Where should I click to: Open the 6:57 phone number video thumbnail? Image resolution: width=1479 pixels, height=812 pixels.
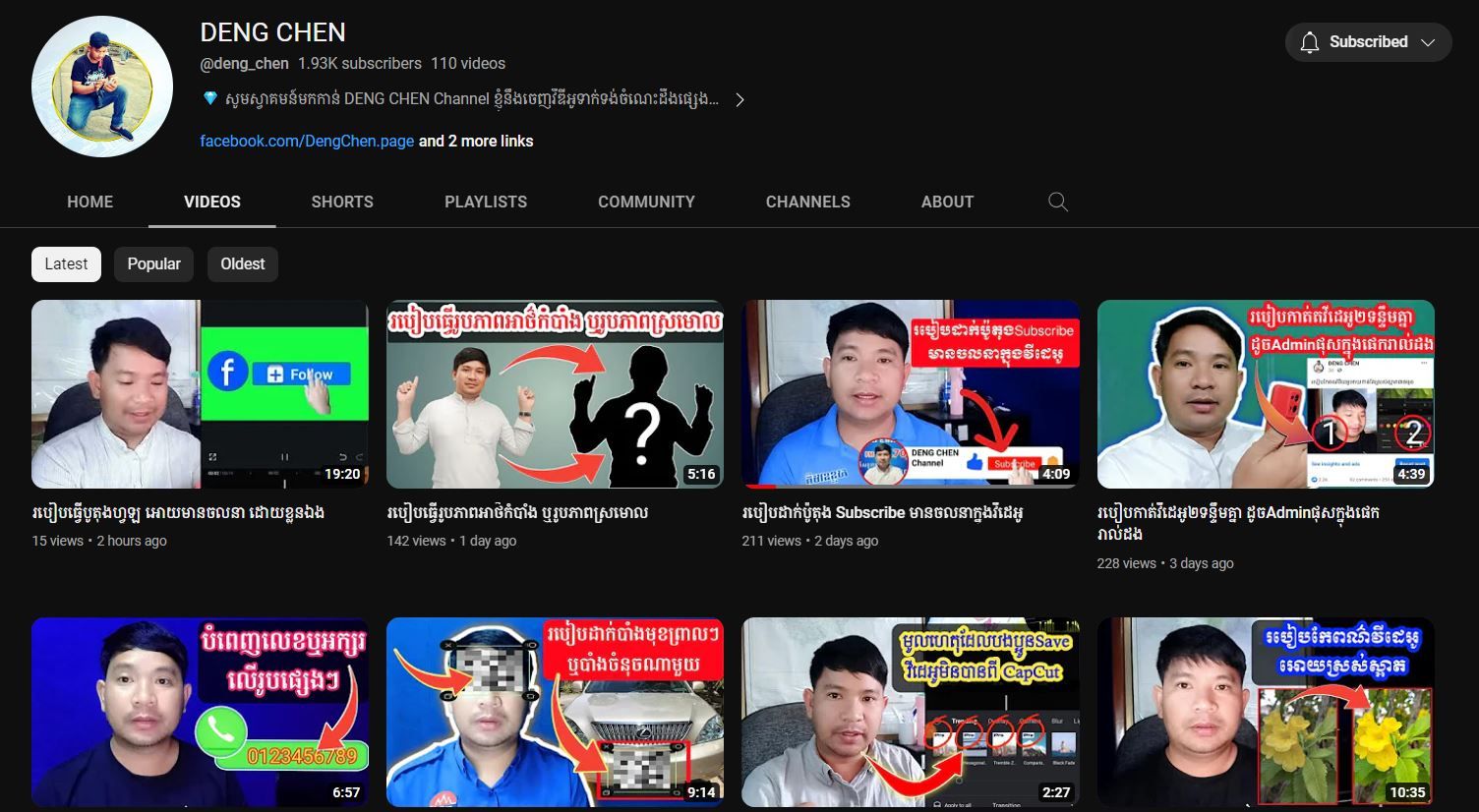click(200, 712)
